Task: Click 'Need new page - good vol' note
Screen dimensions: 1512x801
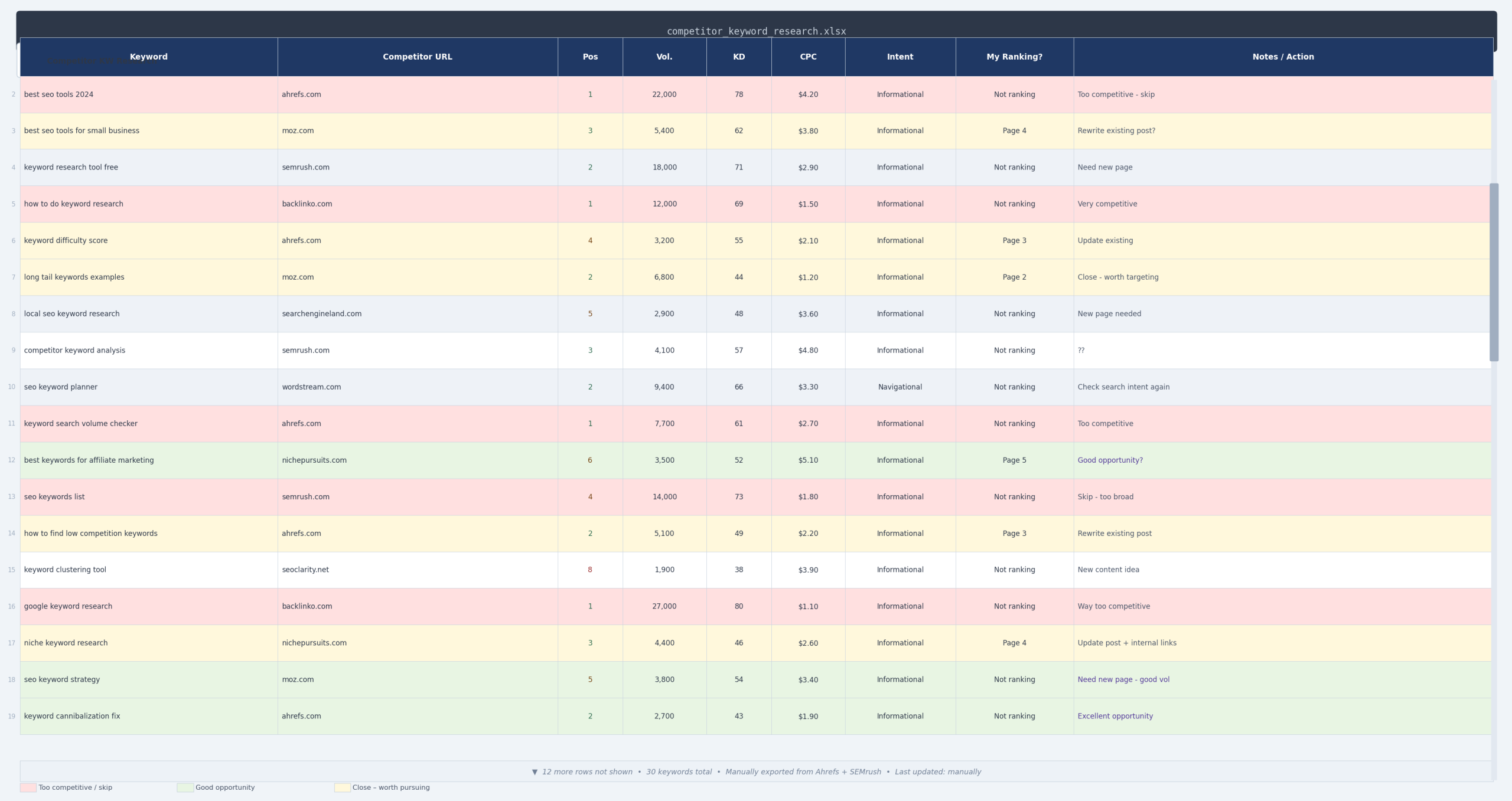Action: pyautogui.click(x=1123, y=679)
